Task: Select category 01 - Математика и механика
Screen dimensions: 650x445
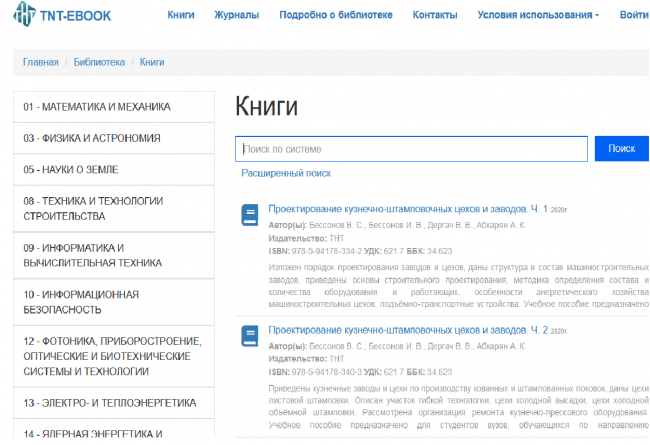Action: [x=97, y=107]
